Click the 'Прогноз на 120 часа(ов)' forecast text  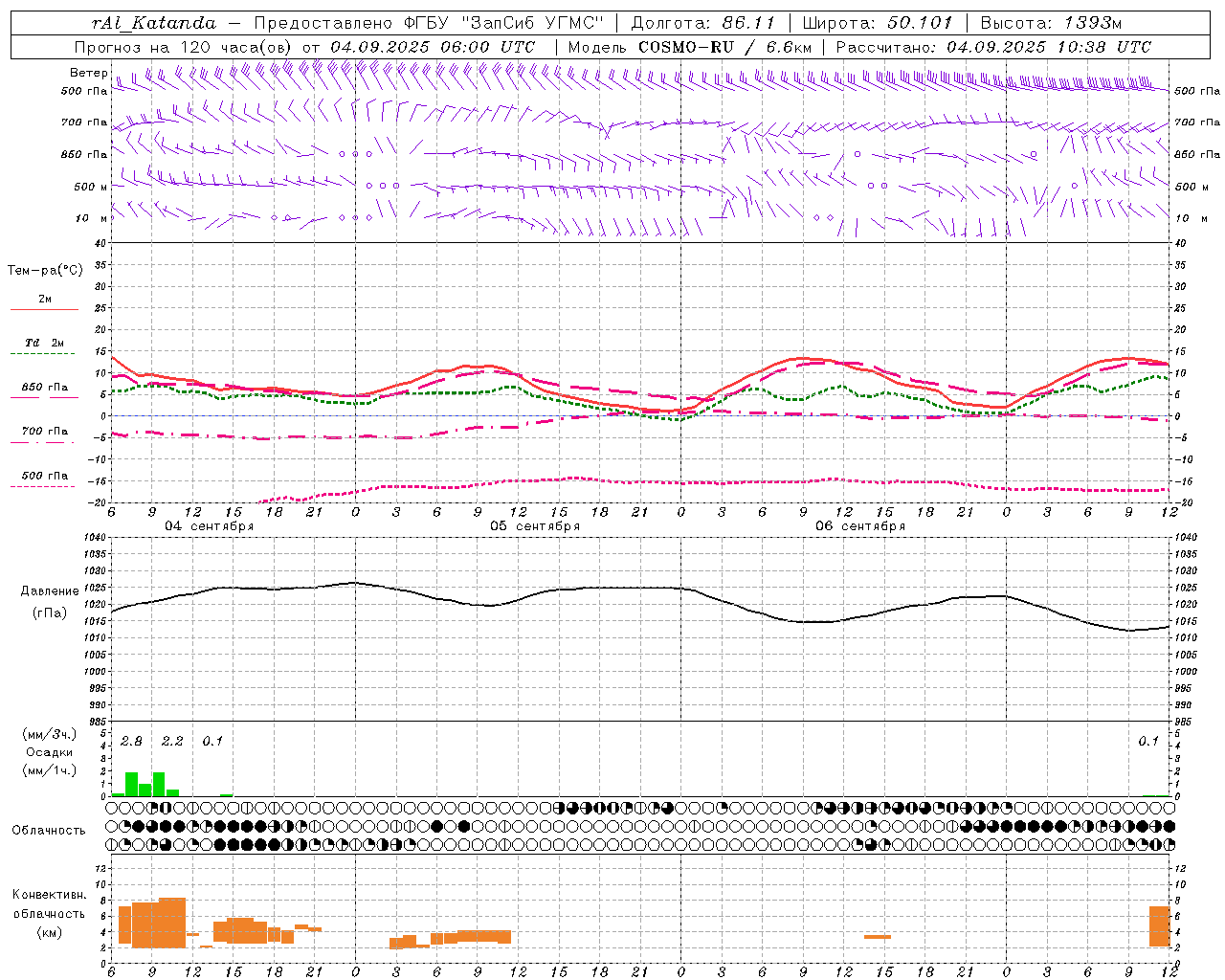tap(184, 47)
